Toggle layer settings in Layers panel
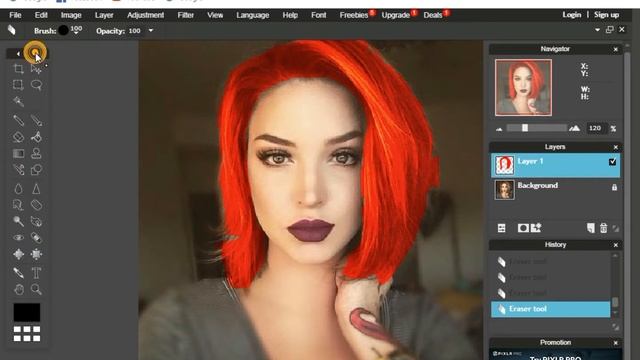 click(x=502, y=228)
